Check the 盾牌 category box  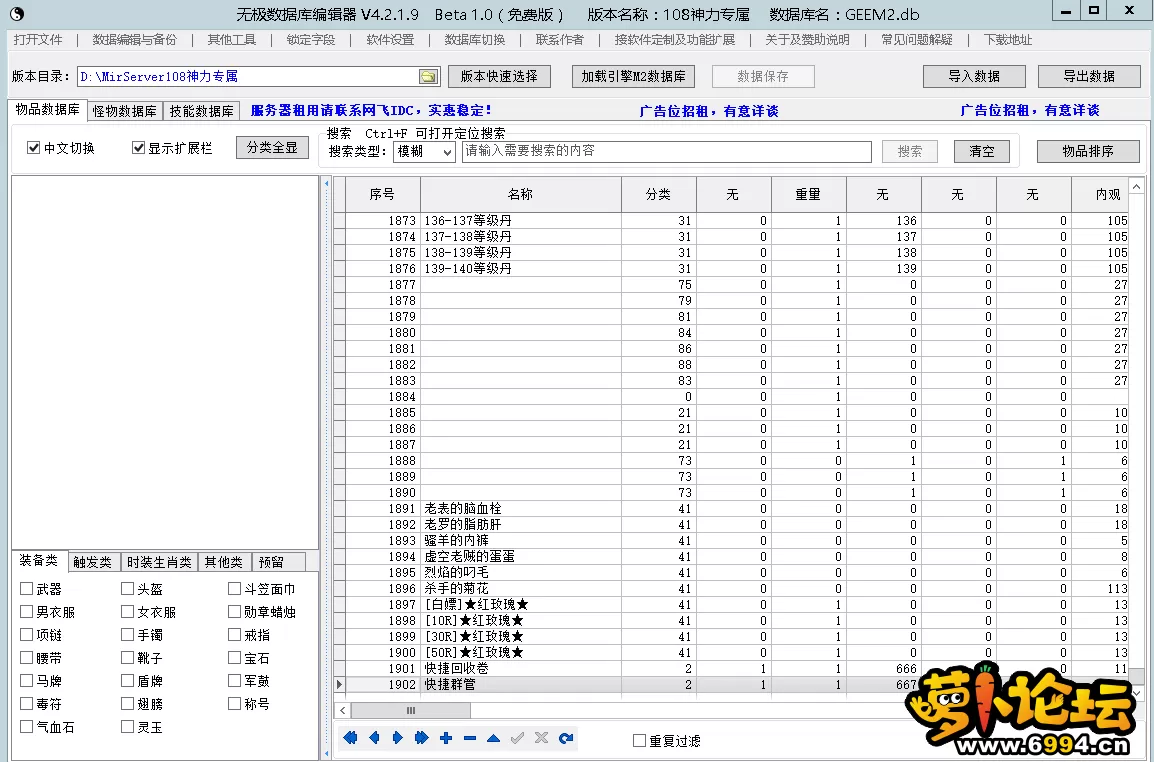pos(127,680)
